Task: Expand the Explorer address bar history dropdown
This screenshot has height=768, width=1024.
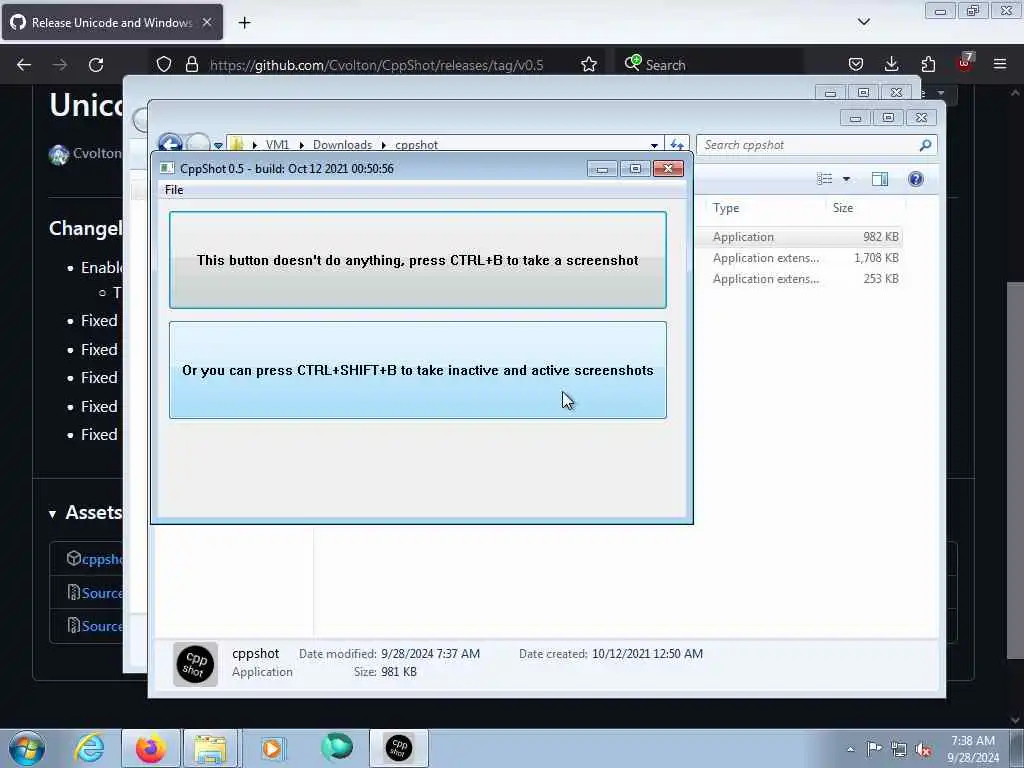Action: (x=654, y=145)
